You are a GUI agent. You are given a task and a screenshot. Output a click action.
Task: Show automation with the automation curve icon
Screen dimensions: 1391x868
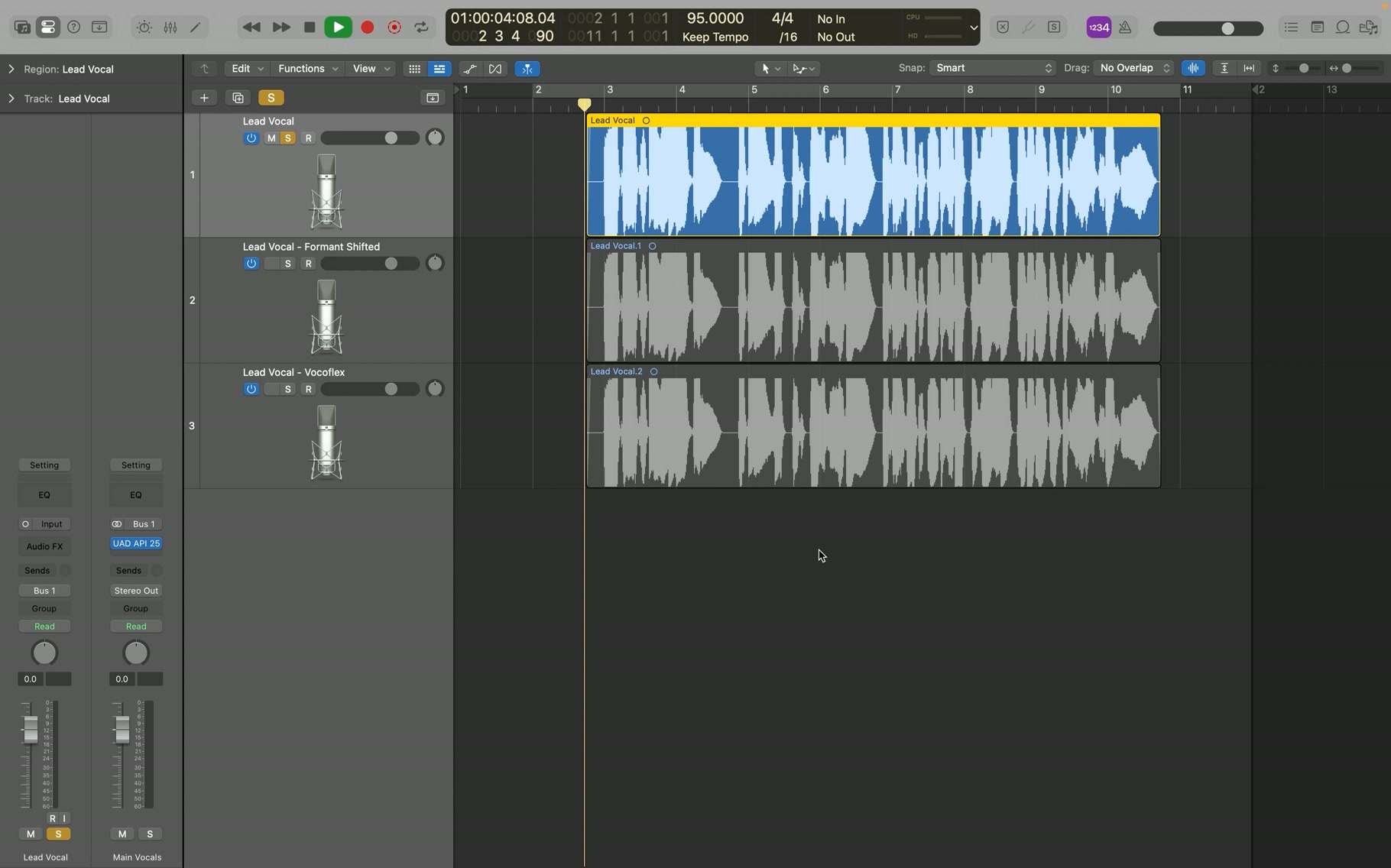[x=470, y=69]
